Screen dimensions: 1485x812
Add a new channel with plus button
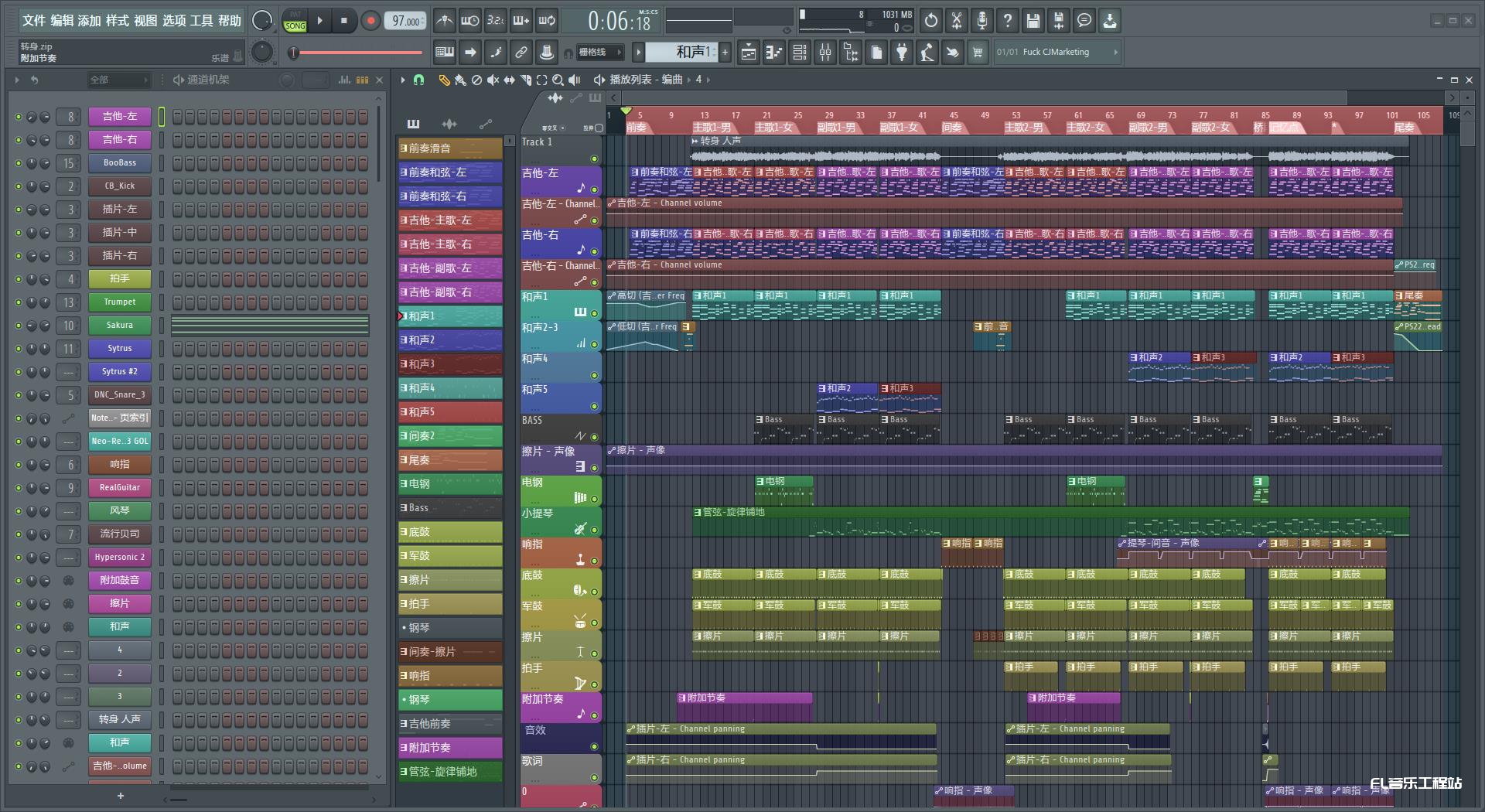120,795
